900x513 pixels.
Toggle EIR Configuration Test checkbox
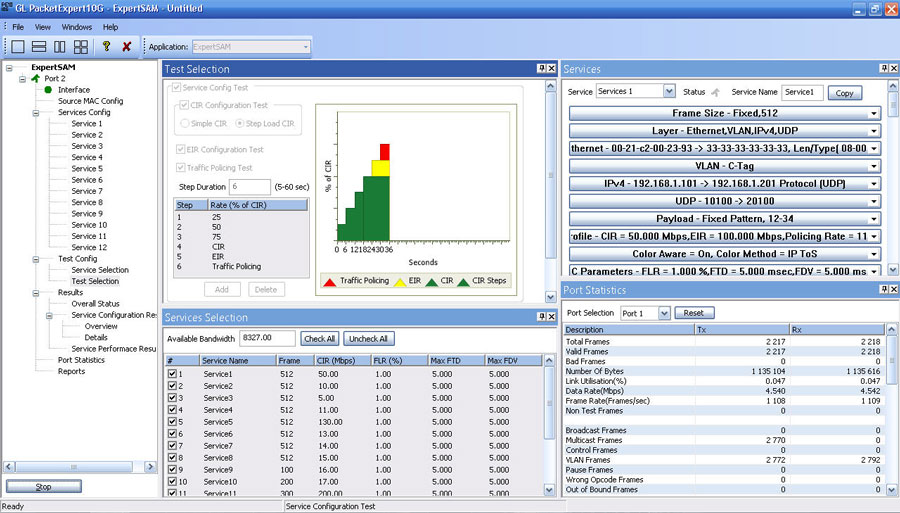[x=180, y=150]
